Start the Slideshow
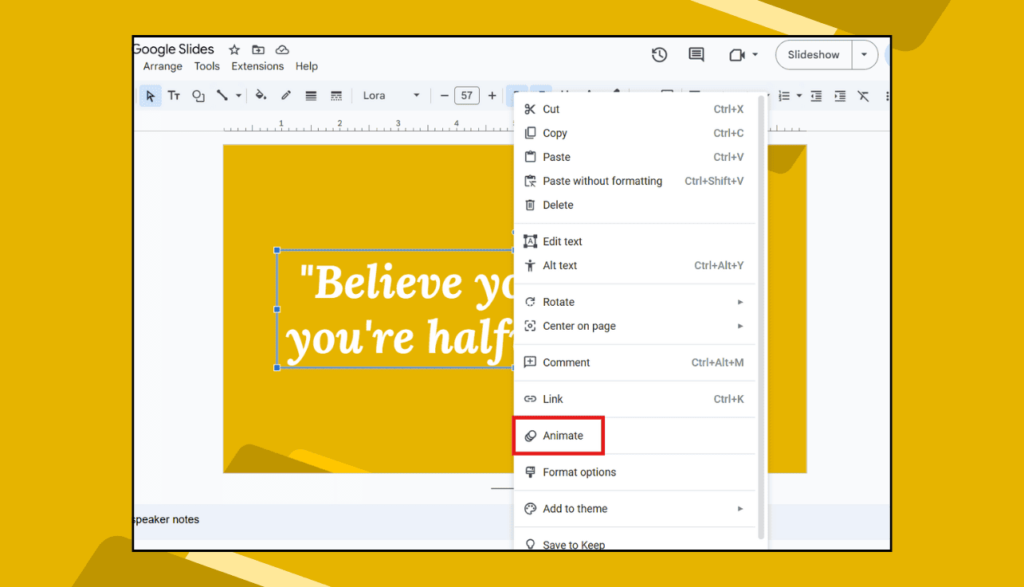The image size is (1024, 587). 813,55
